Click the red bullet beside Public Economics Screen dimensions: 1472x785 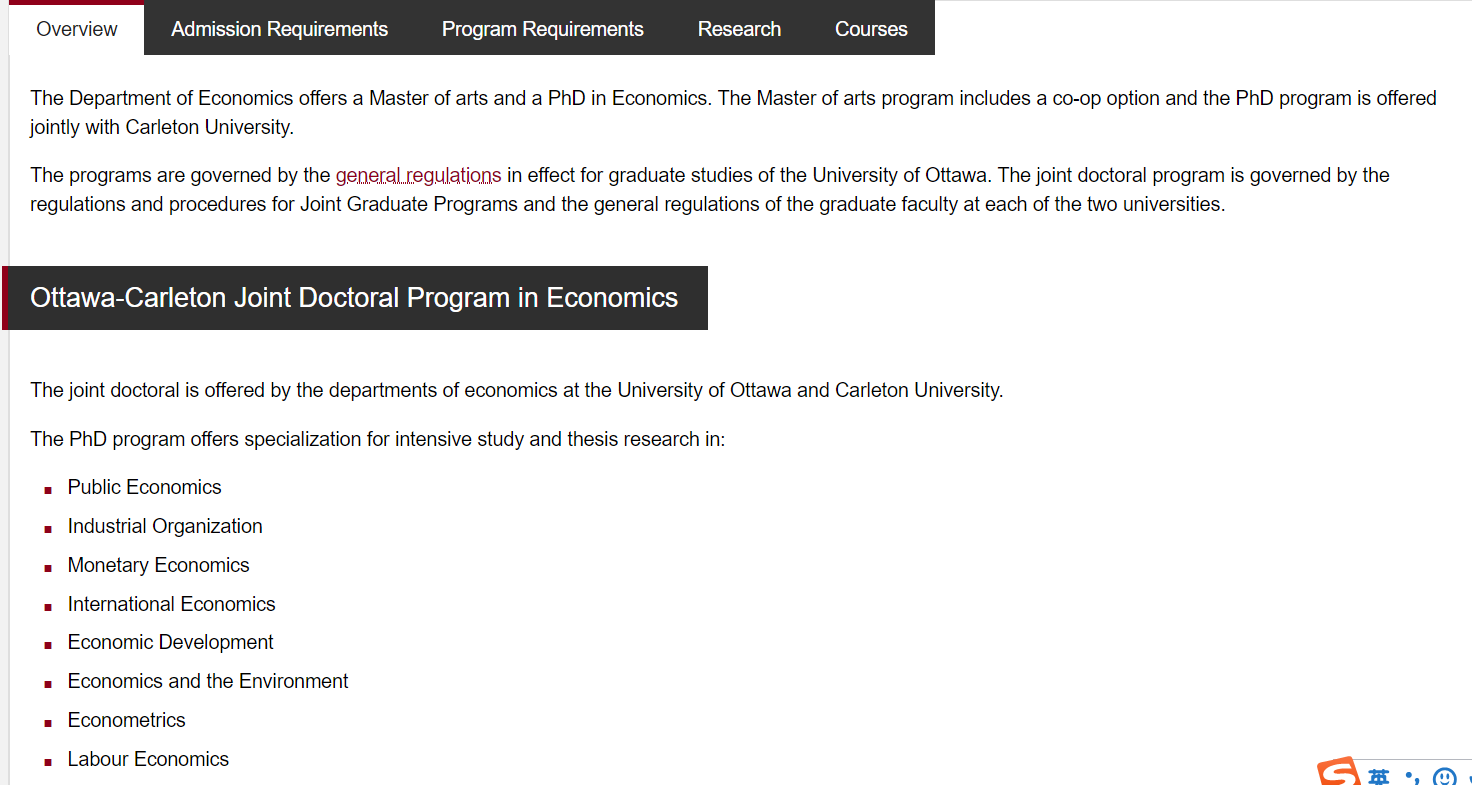point(47,490)
